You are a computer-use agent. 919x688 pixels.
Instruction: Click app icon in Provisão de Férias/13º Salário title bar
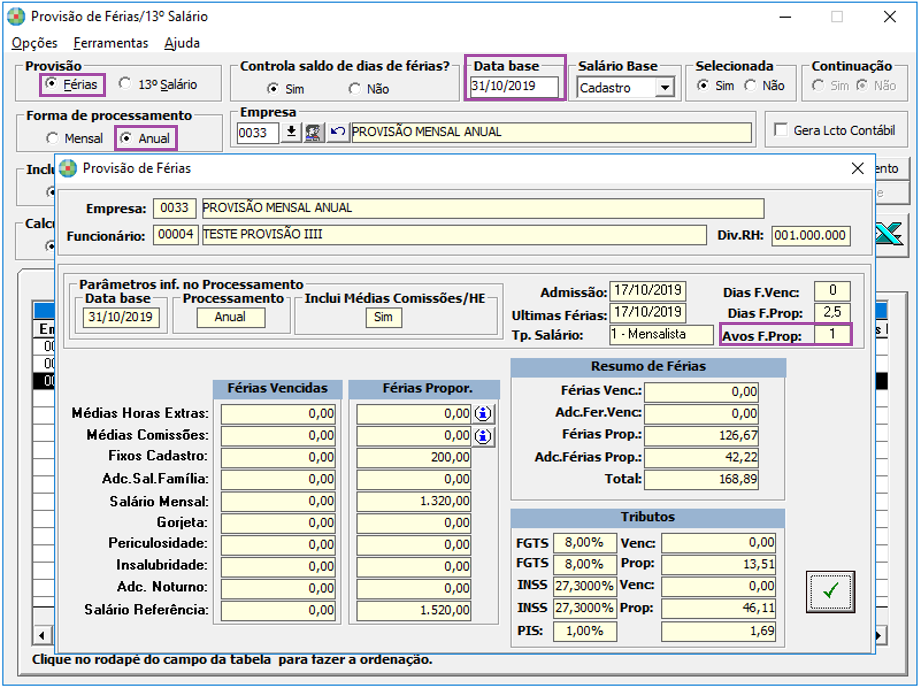pyautogui.click(x=16, y=16)
